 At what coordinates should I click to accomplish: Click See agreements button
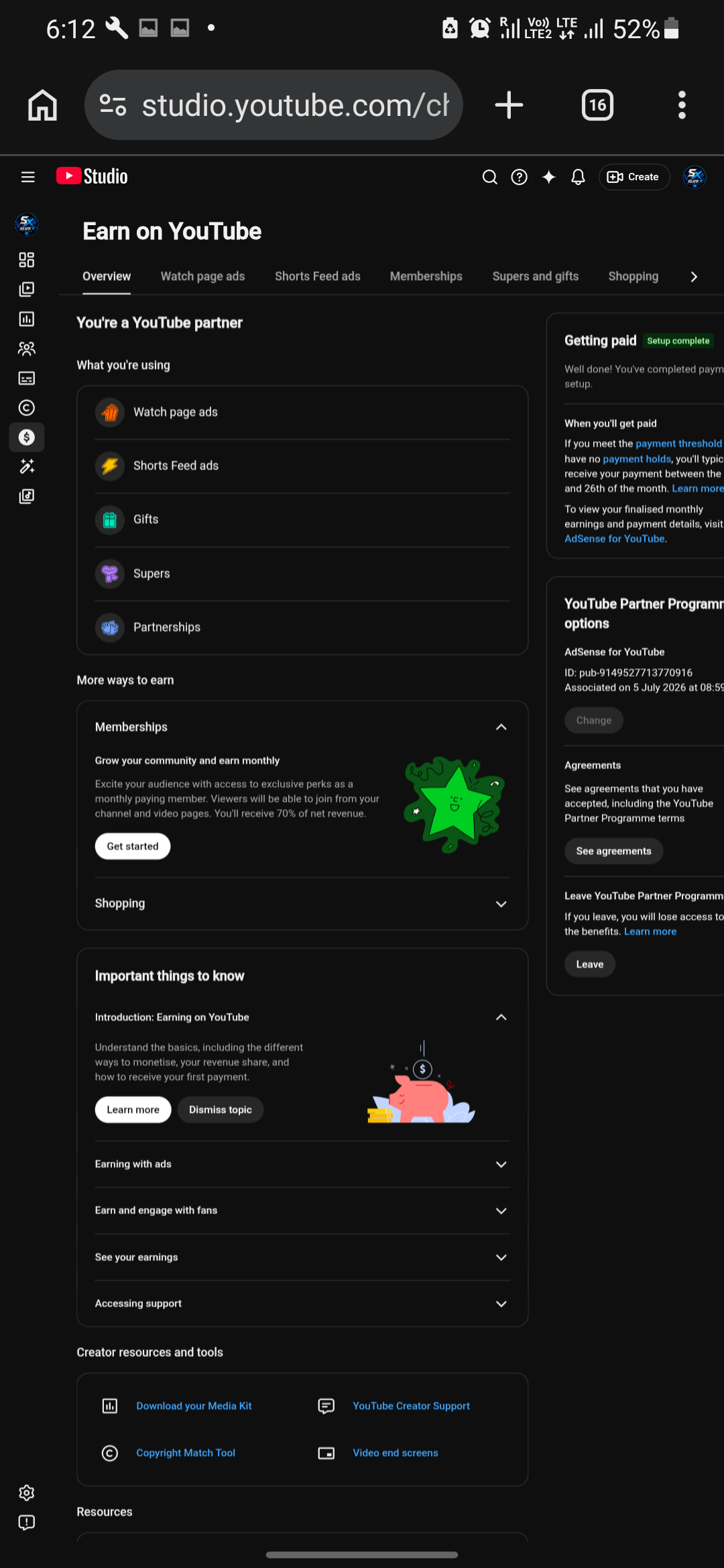coord(613,851)
